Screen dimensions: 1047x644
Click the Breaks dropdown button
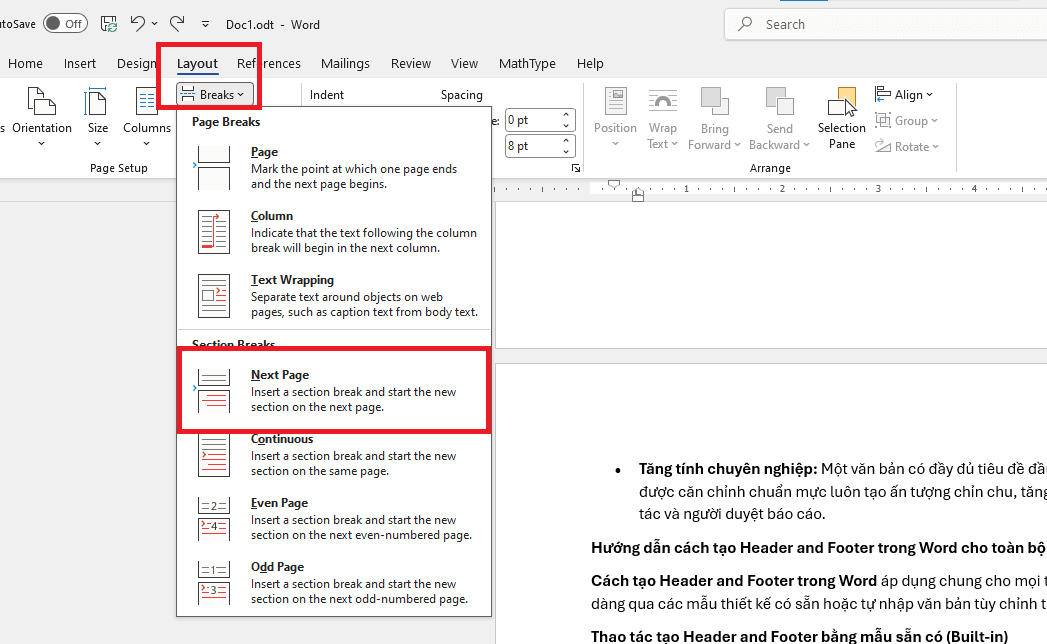coord(215,95)
